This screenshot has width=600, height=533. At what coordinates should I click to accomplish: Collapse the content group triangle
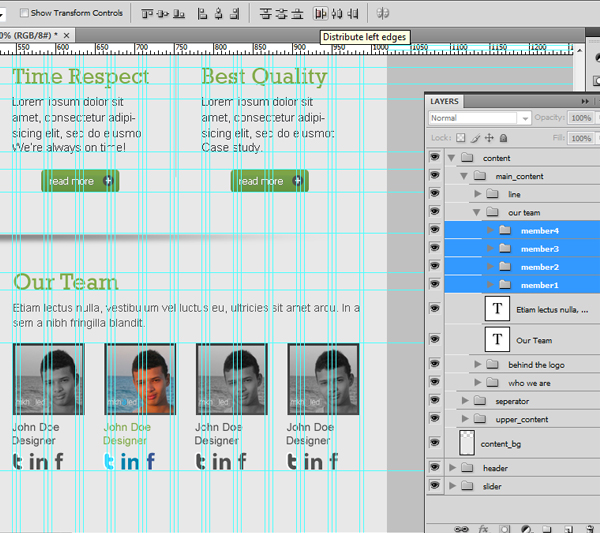pyautogui.click(x=452, y=158)
